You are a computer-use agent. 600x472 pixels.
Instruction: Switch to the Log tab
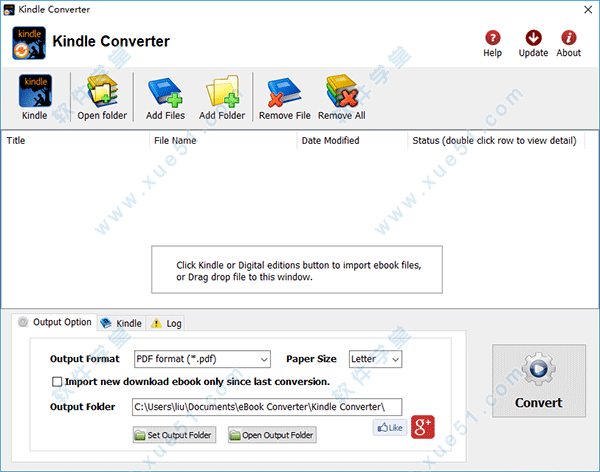pyautogui.click(x=166, y=323)
